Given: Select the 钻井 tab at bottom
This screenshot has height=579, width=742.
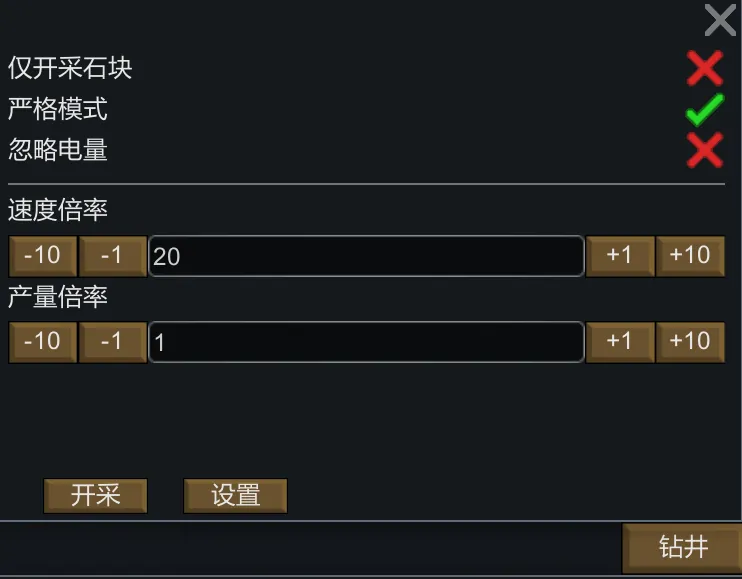Looking at the screenshot, I should point(683,547).
